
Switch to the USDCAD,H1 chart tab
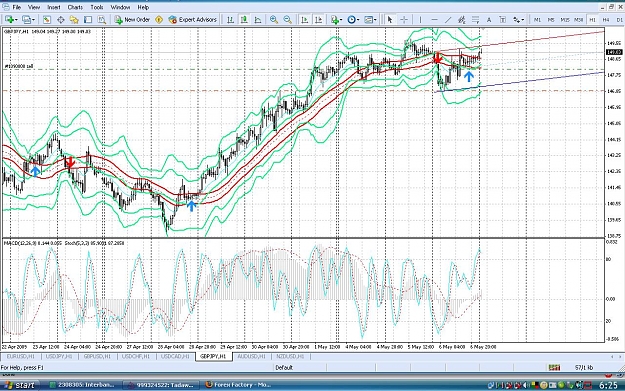(x=175, y=356)
